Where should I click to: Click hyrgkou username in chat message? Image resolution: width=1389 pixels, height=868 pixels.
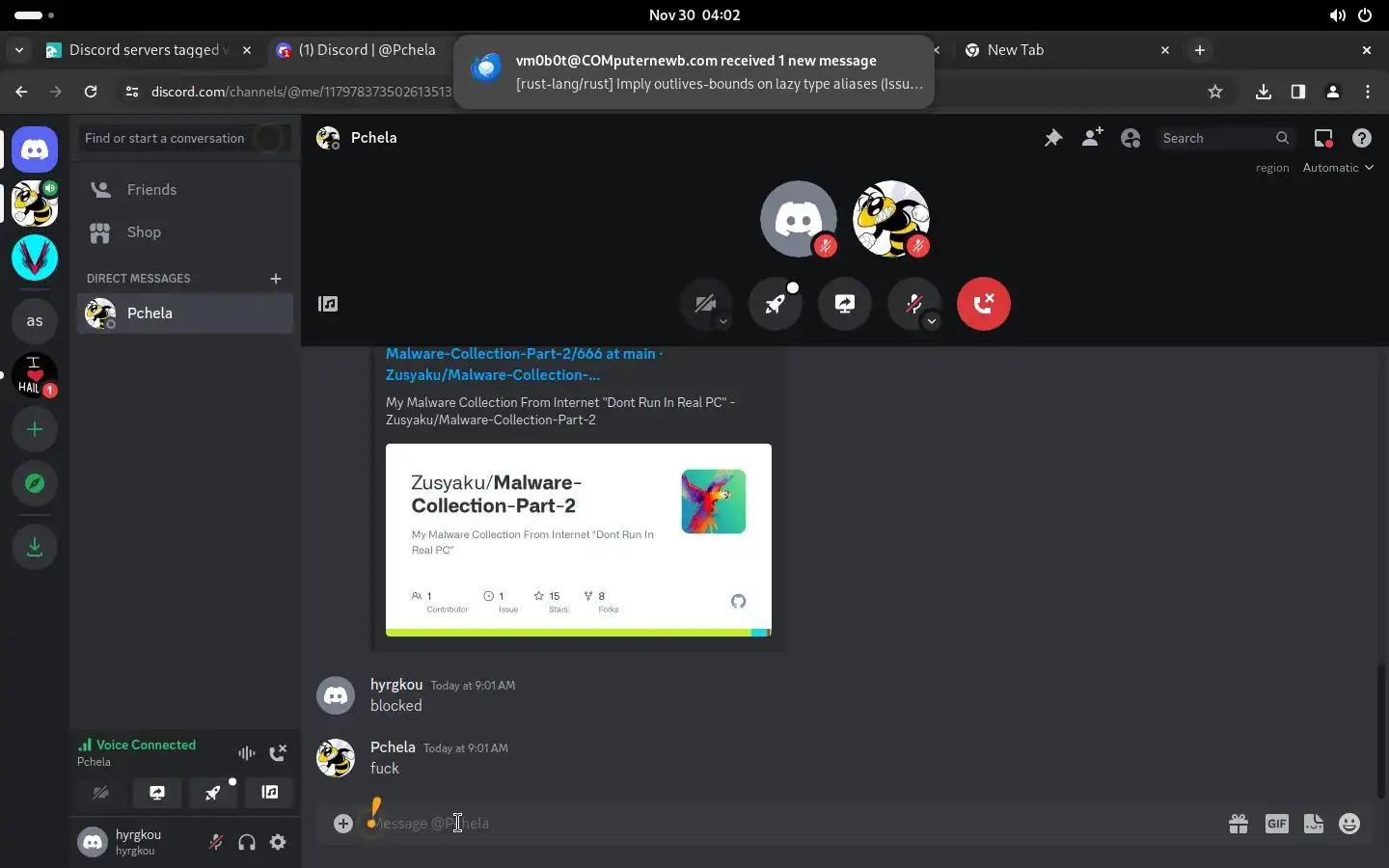[396, 685]
